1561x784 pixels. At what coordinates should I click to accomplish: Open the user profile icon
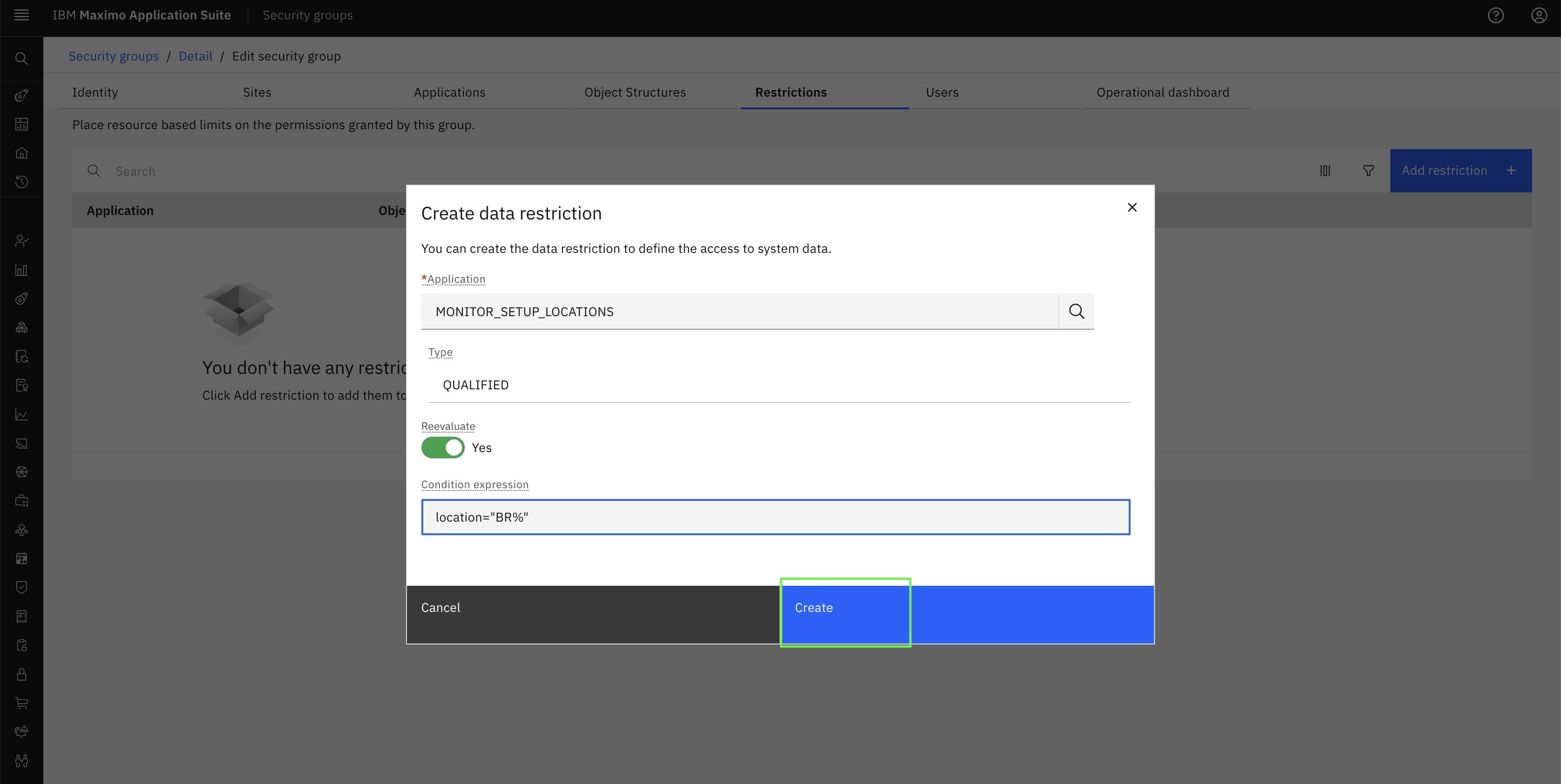coord(1538,15)
